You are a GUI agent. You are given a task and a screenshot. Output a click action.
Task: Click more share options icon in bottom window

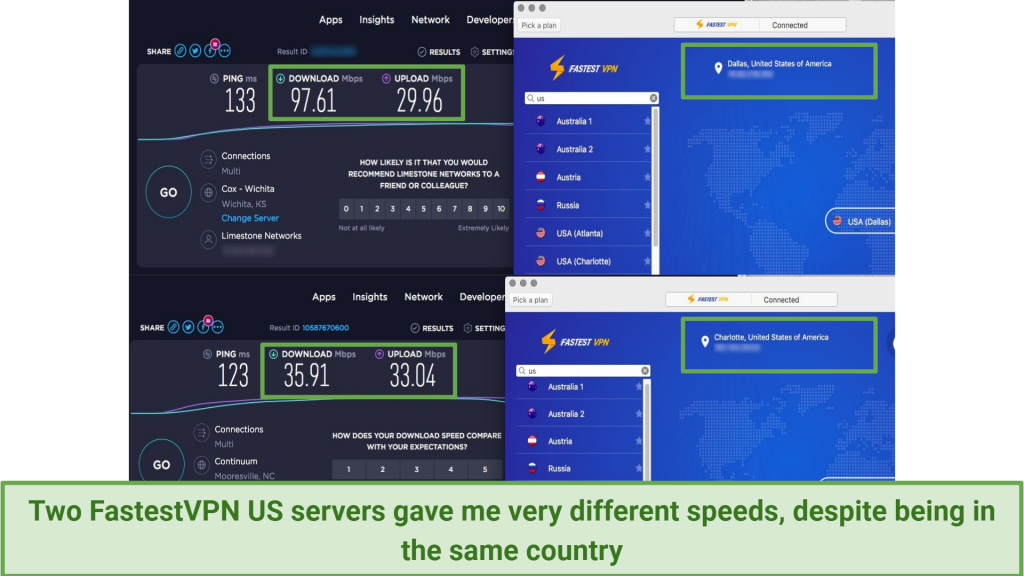click(x=217, y=327)
